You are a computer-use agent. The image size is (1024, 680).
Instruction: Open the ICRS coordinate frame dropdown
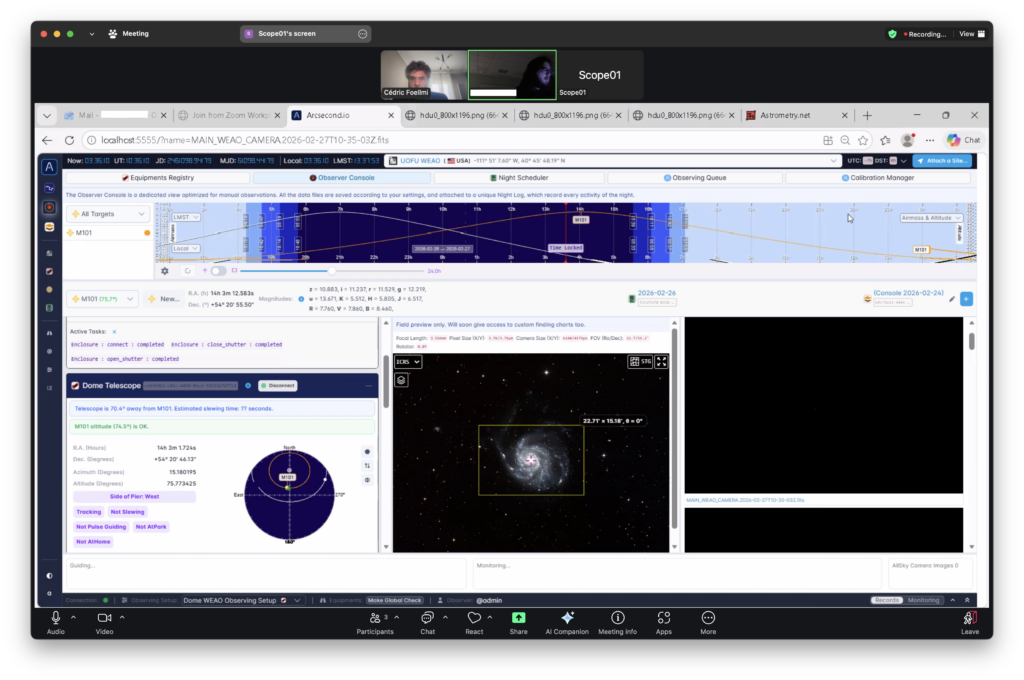click(x=408, y=362)
